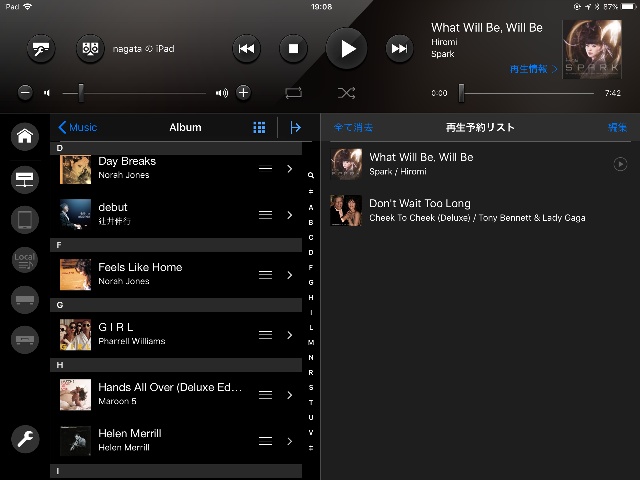Skip to the next track
The height and width of the screenshot is (480, 640).
[399, 48]
